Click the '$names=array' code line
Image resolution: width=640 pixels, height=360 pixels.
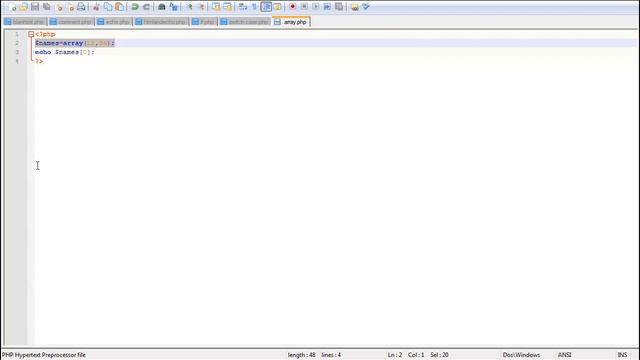pos(75,43)
